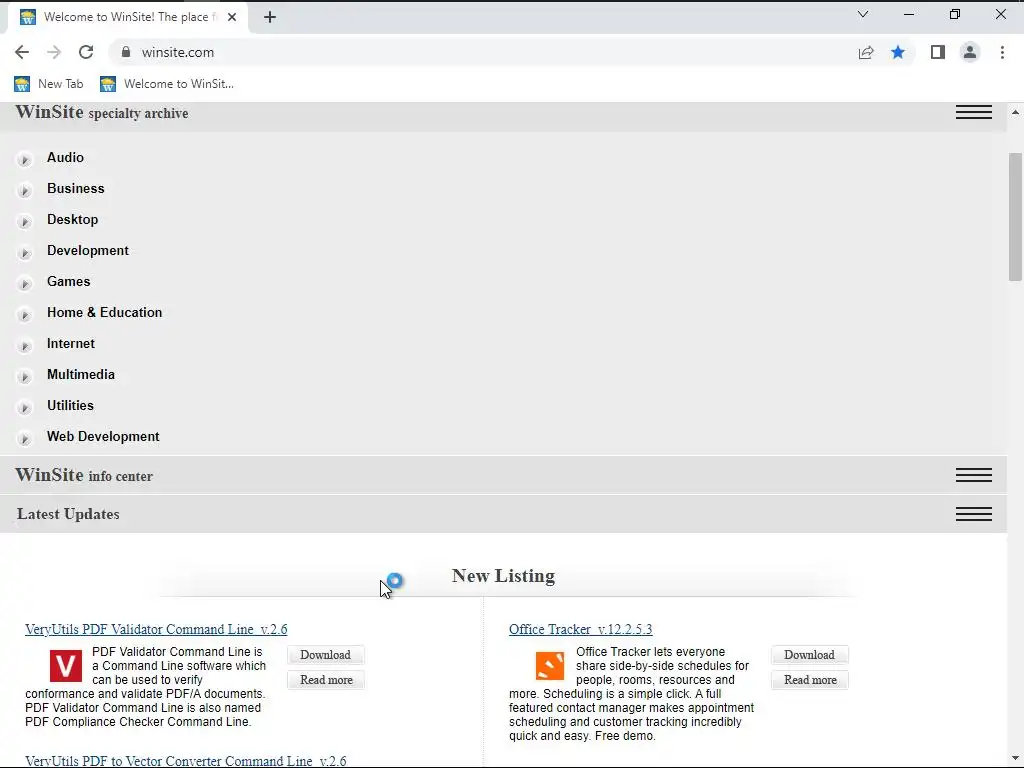This screenshot has height=768, width=1024.
Task: Expand the Home & Education arrow
Action: [x=24, y=314]
